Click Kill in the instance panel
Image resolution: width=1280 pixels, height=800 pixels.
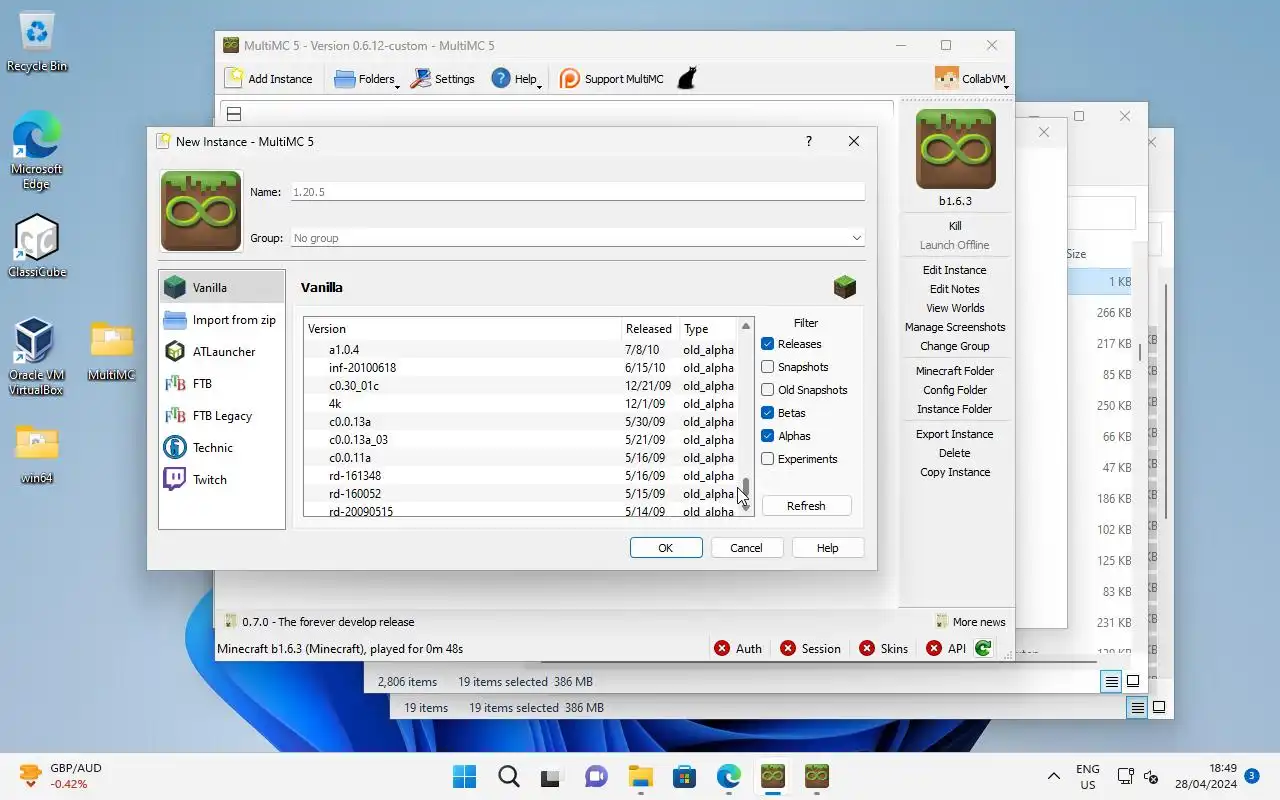(x=955, y=226)
